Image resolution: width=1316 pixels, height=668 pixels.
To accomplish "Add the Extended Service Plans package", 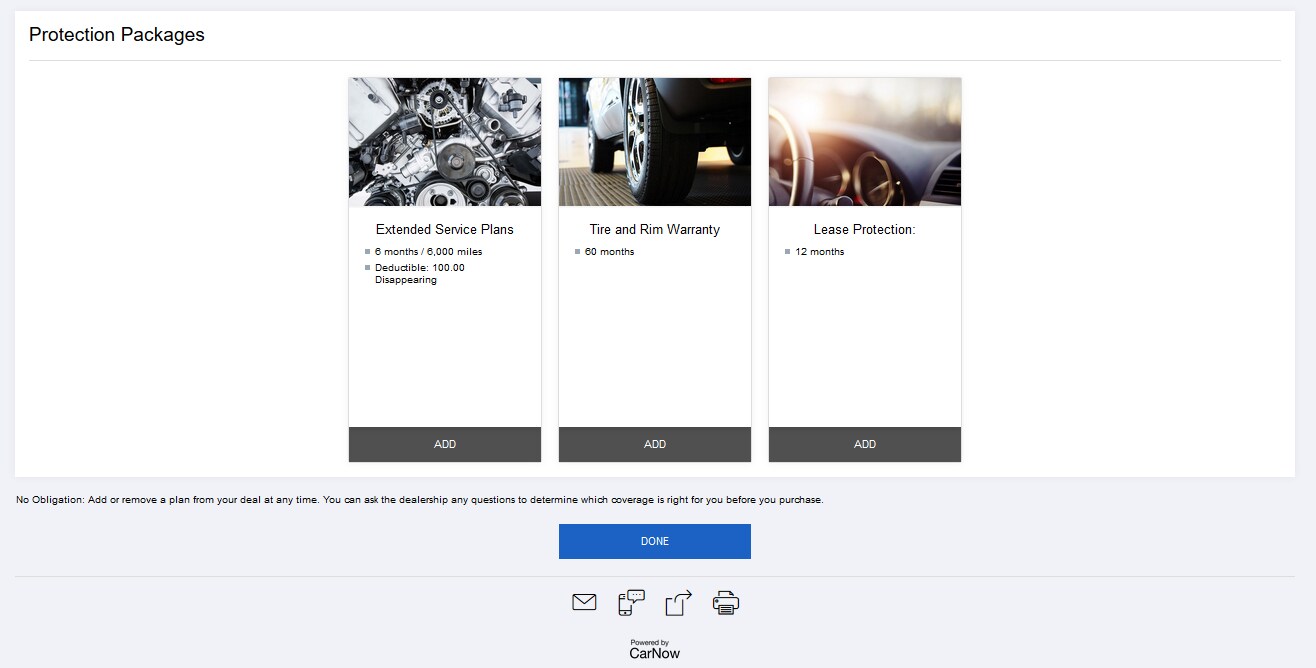I will 445,444.
